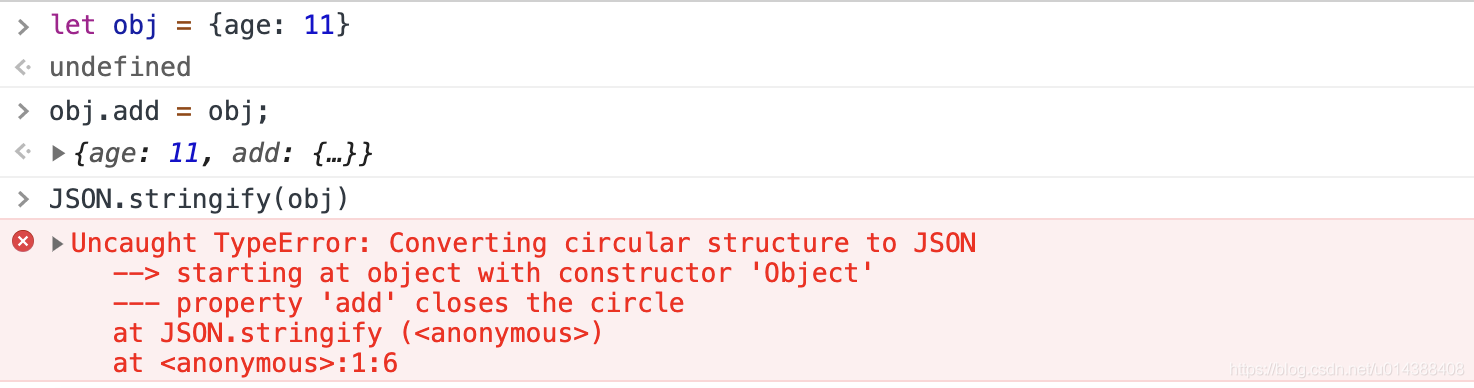Screen dimensions: 1474x388
Task: Click output arrow beside the object preview
Action: click(x=23, y=154)
